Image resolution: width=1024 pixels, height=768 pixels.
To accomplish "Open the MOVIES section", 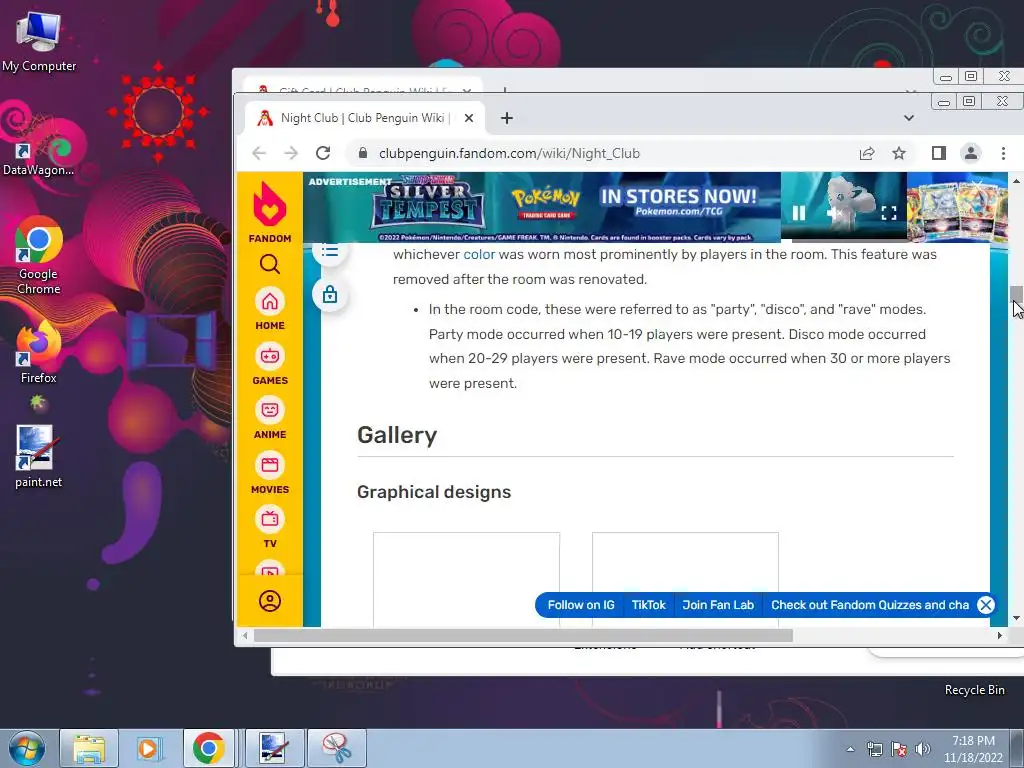I will [270, 473].
